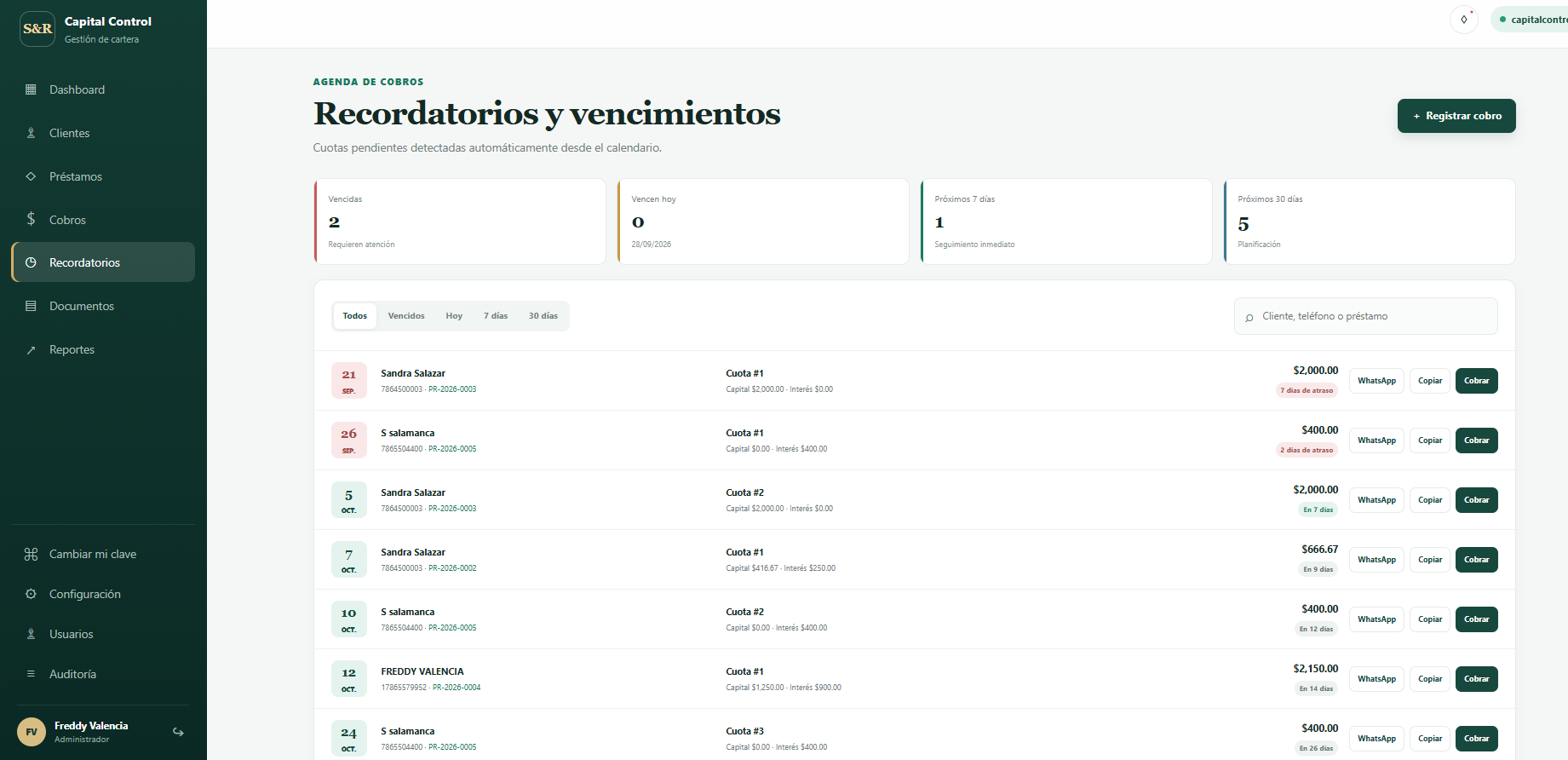The height and width of the screenshot is (760, 1568).
Task: Open the Auditoría log
Action: point(103,674)
